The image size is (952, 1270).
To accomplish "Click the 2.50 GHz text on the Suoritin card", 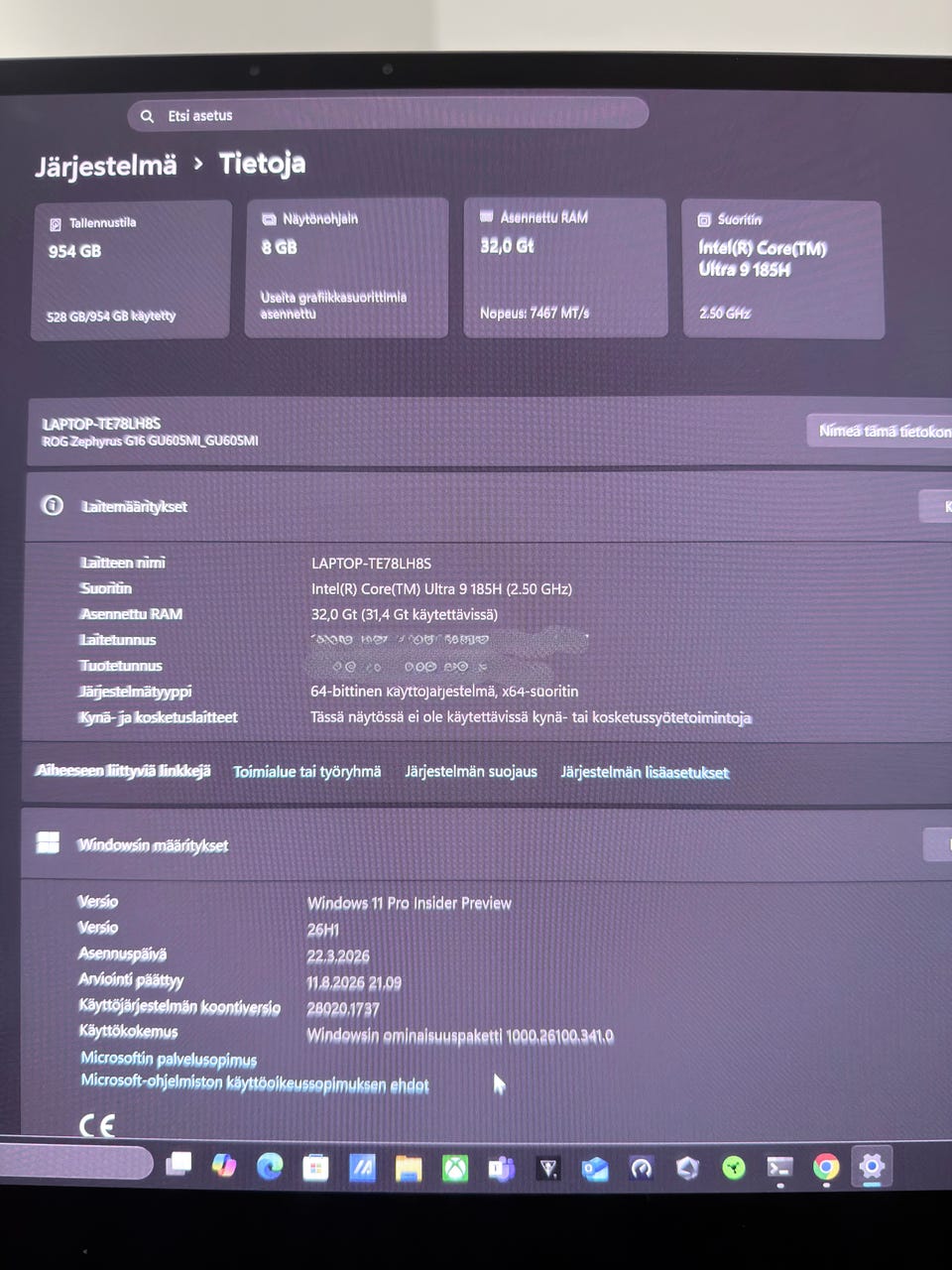I will point(725,313).
